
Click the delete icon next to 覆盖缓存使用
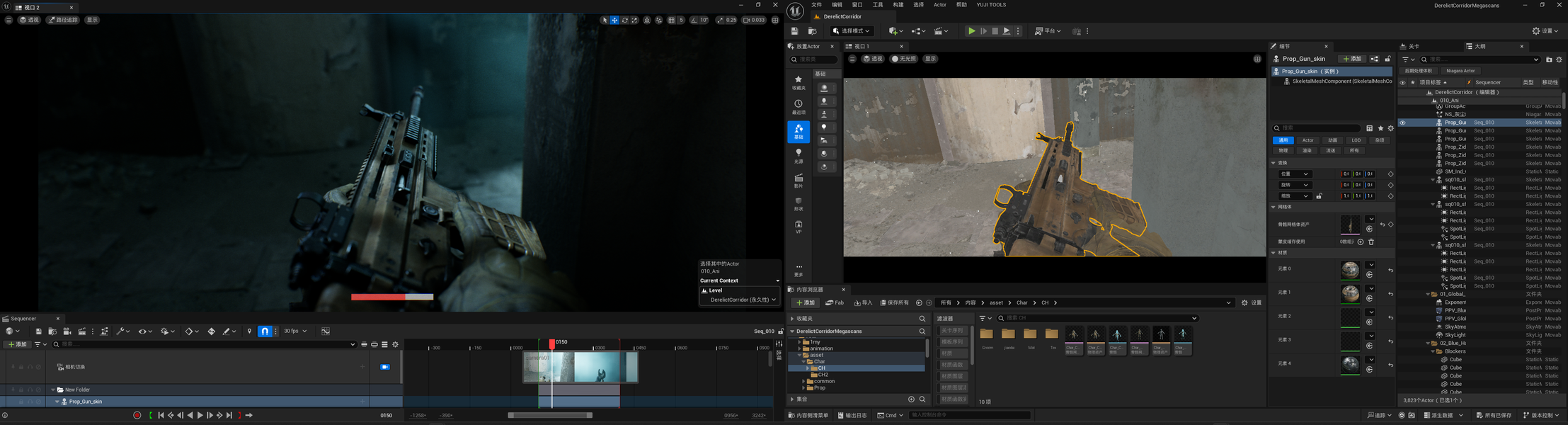point(1371,242)
